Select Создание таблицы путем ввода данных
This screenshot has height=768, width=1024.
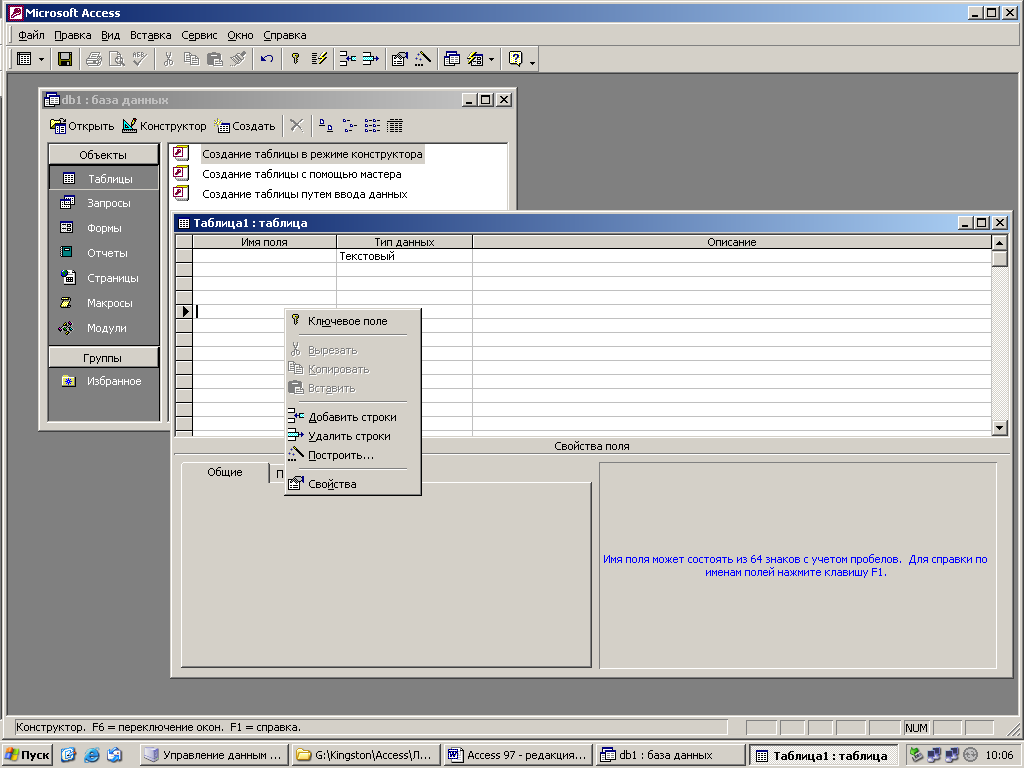click(305, 194)
